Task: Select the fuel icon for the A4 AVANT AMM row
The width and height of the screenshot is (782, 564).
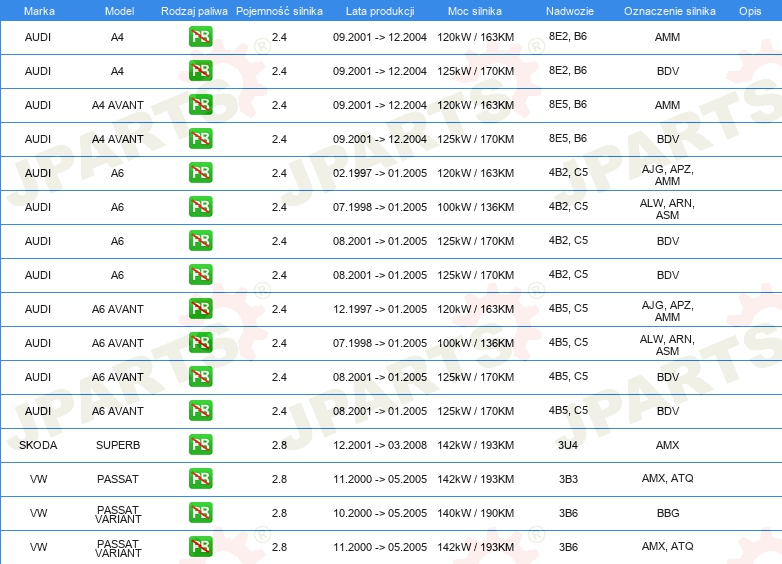Action: 200,104
